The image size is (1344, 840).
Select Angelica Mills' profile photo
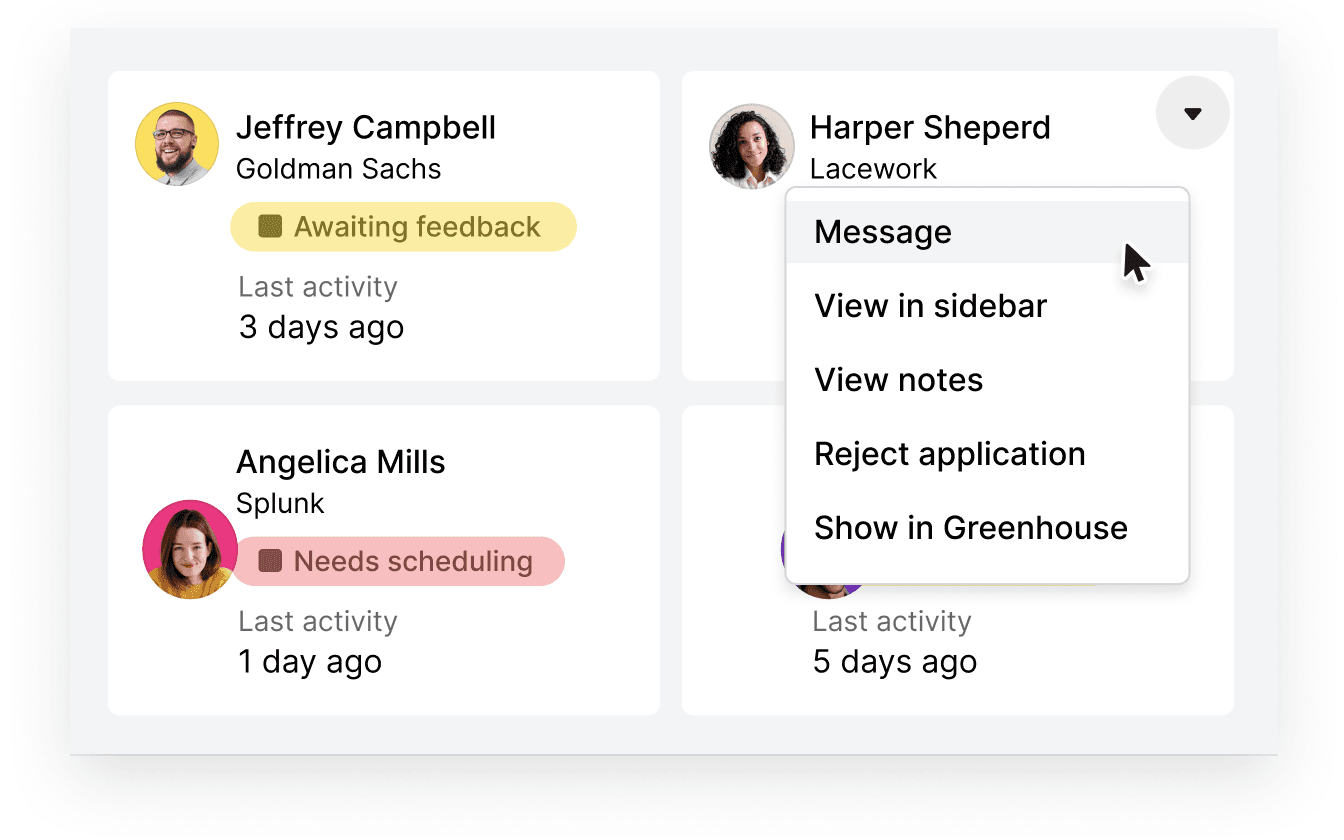pyautogui.click(x=190, y=549)
